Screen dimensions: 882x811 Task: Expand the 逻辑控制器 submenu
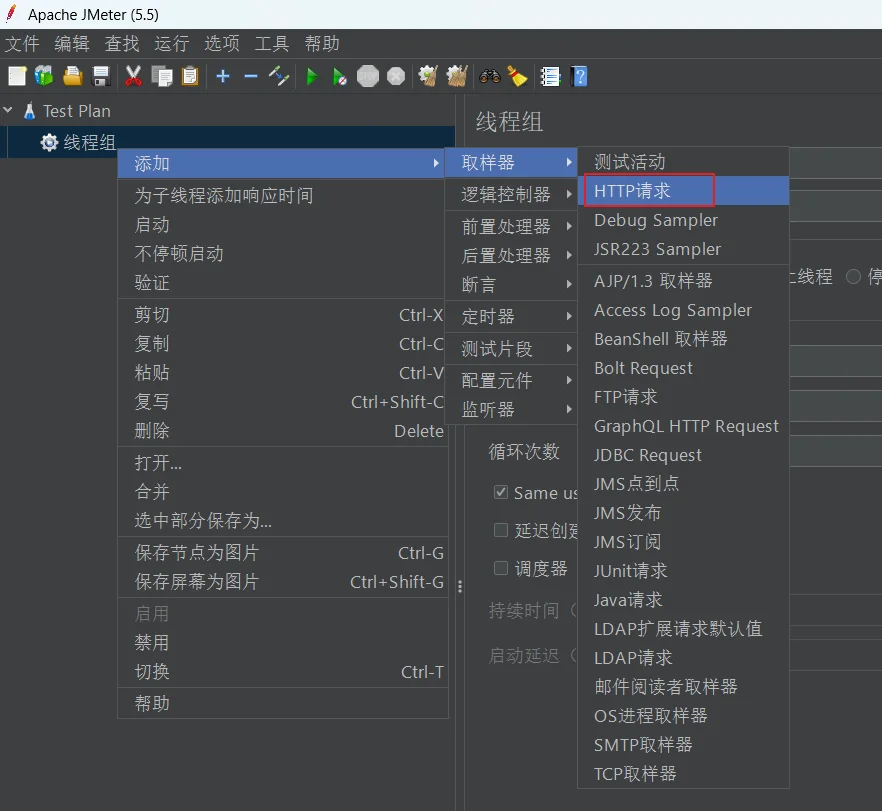(511, 195)
